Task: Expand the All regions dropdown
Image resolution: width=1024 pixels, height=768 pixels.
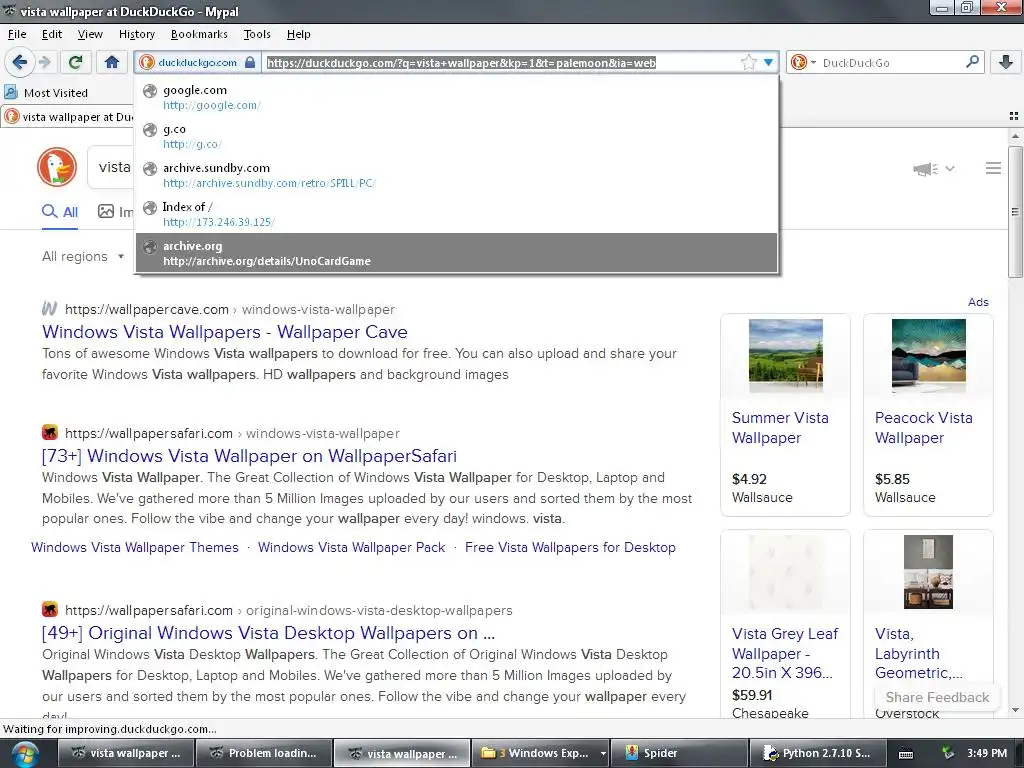Action: pyautogui.click(x=83, y=257)
